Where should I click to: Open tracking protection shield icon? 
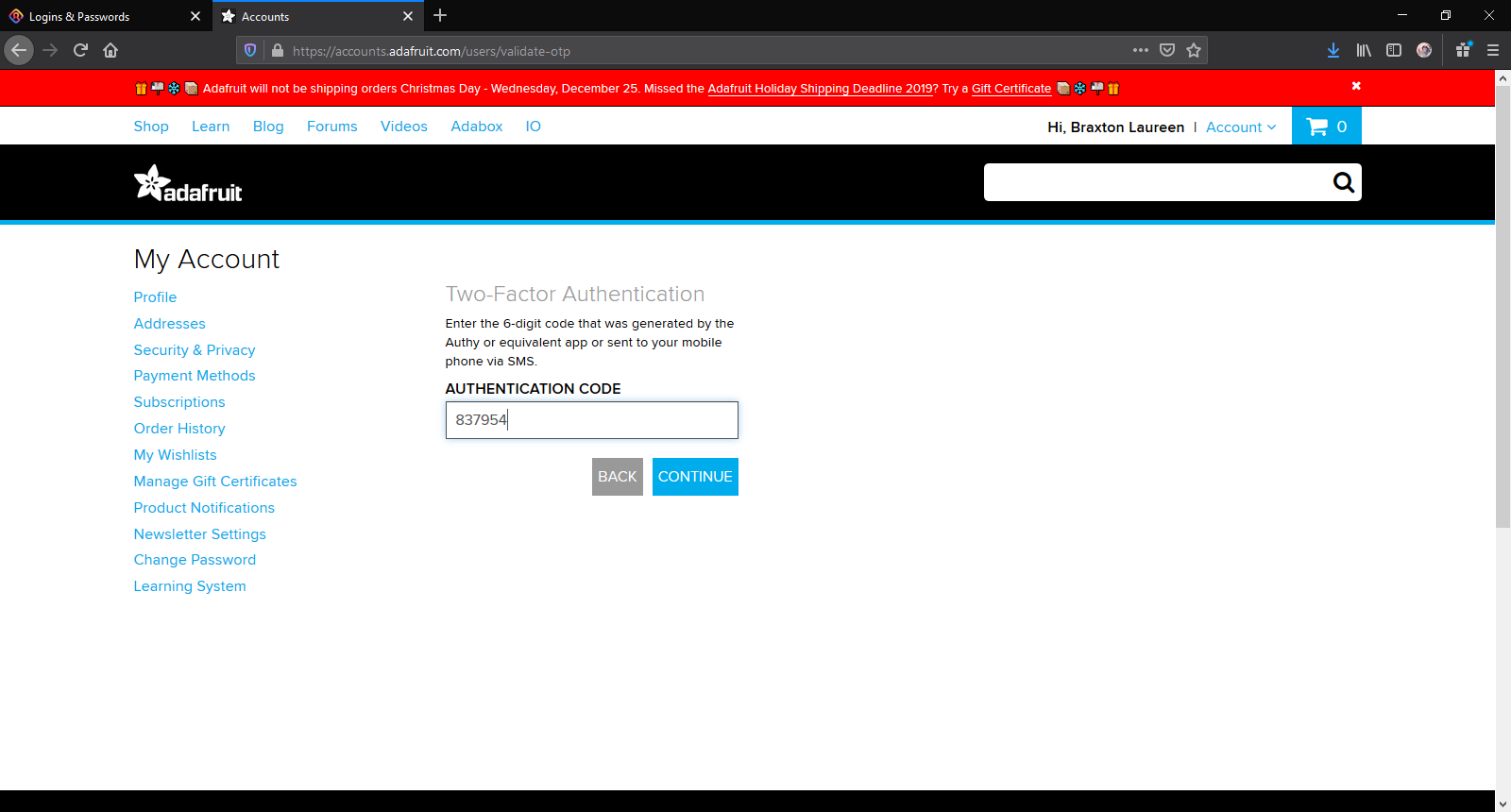pos(250,51)
